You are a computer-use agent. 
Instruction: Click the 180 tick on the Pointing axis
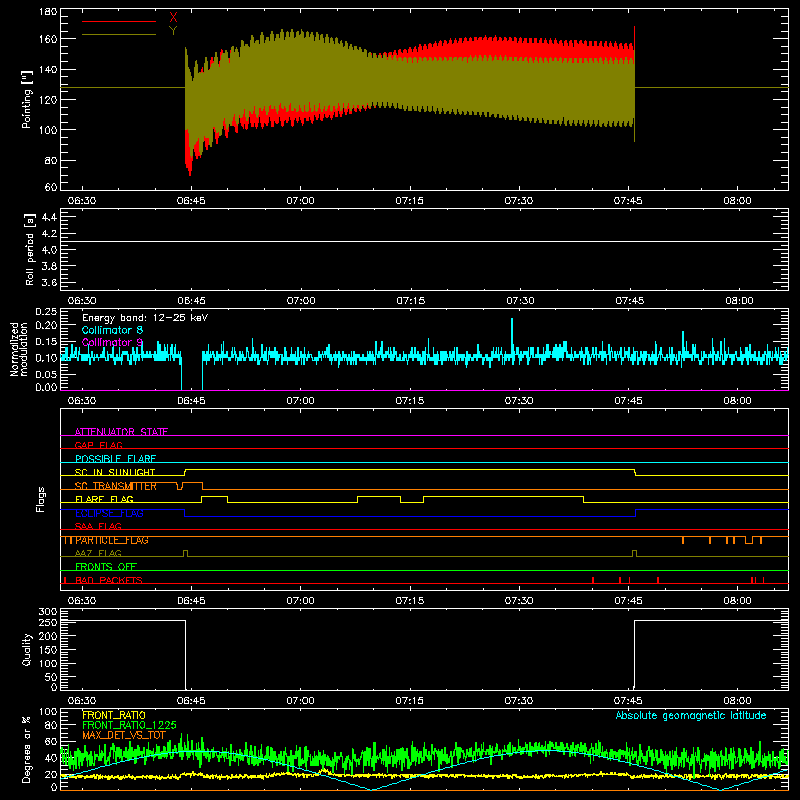(48, 12)
